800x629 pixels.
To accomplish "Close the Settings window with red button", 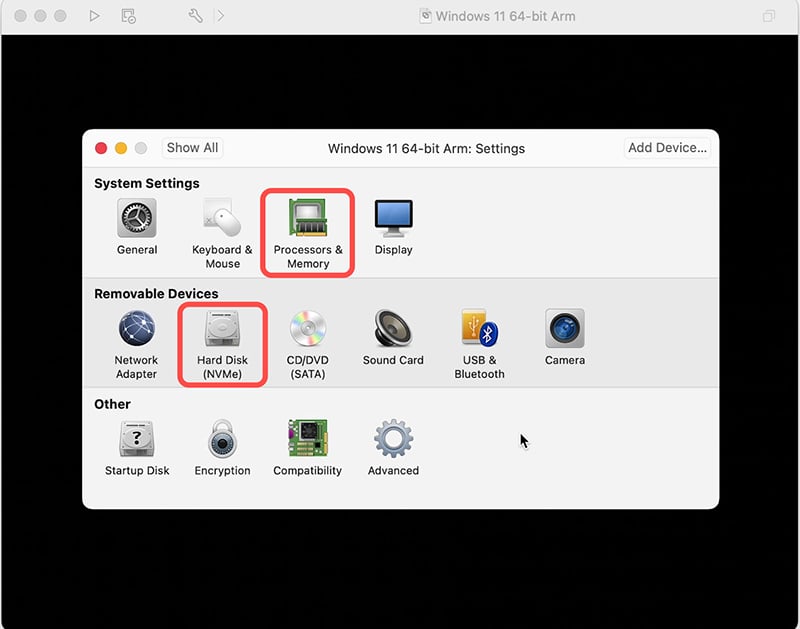I will point(101,148).
